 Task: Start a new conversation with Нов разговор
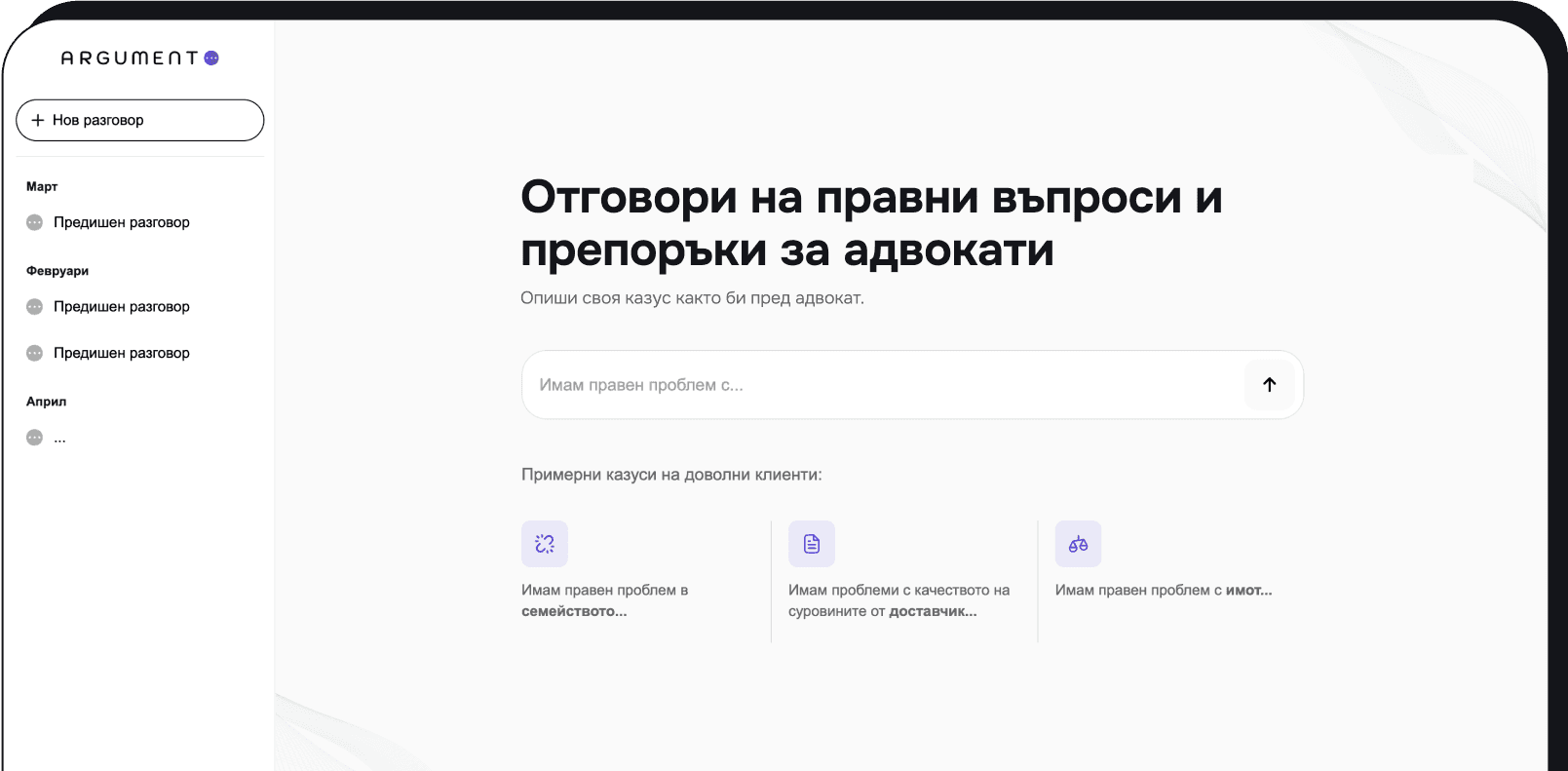[x=140, y=120]
